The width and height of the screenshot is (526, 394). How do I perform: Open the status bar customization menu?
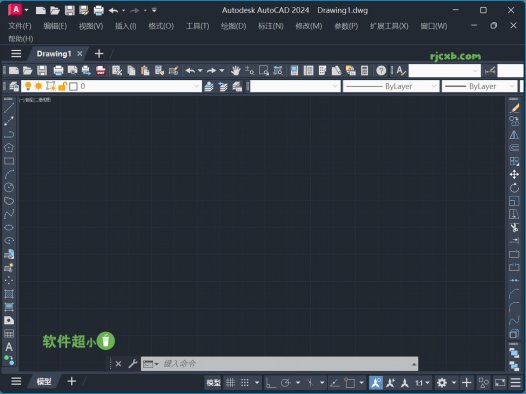(516, 383)
